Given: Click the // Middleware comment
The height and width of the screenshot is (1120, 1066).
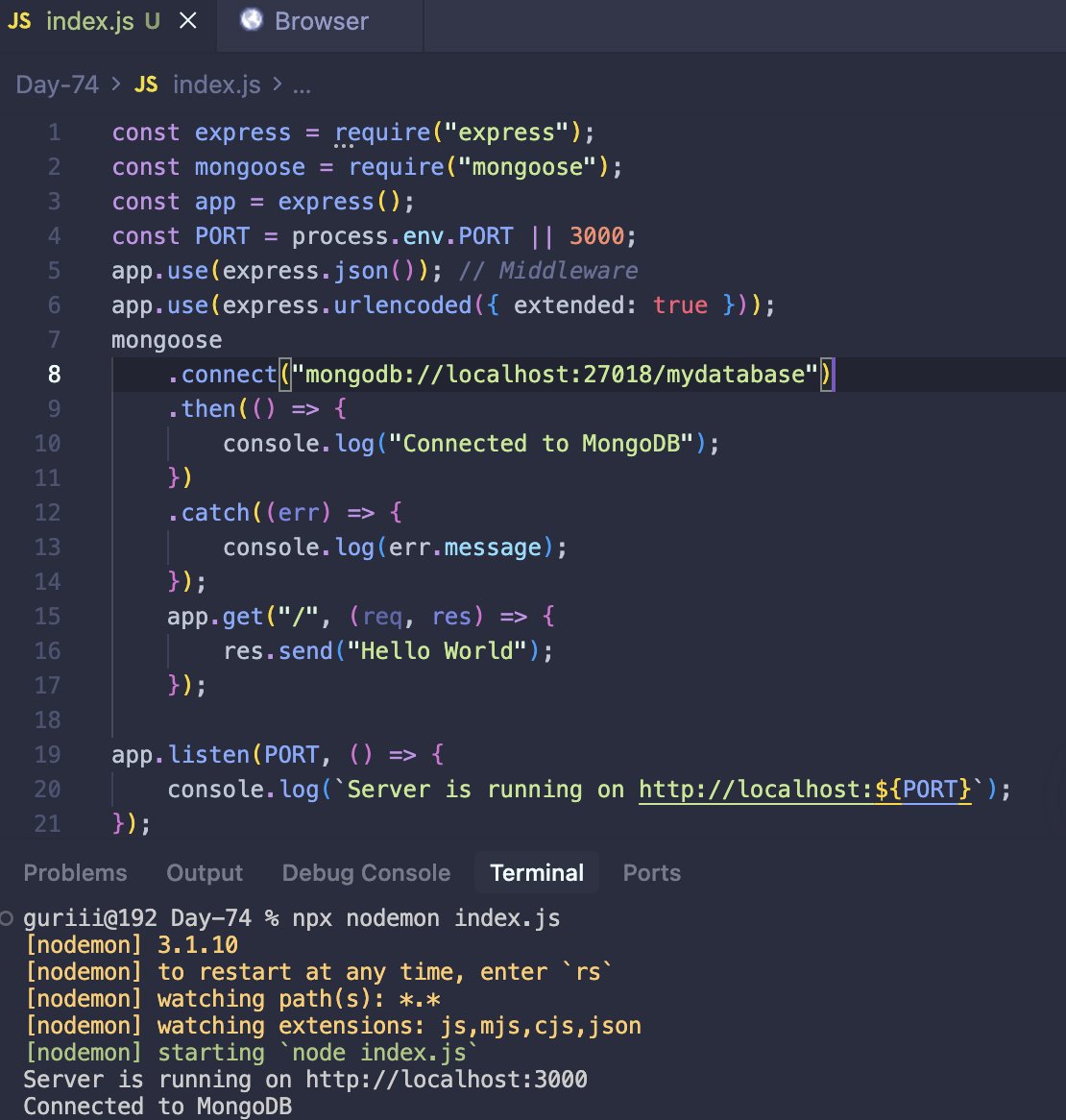Looking at the screenshot, I should click(x=547, y=271).
